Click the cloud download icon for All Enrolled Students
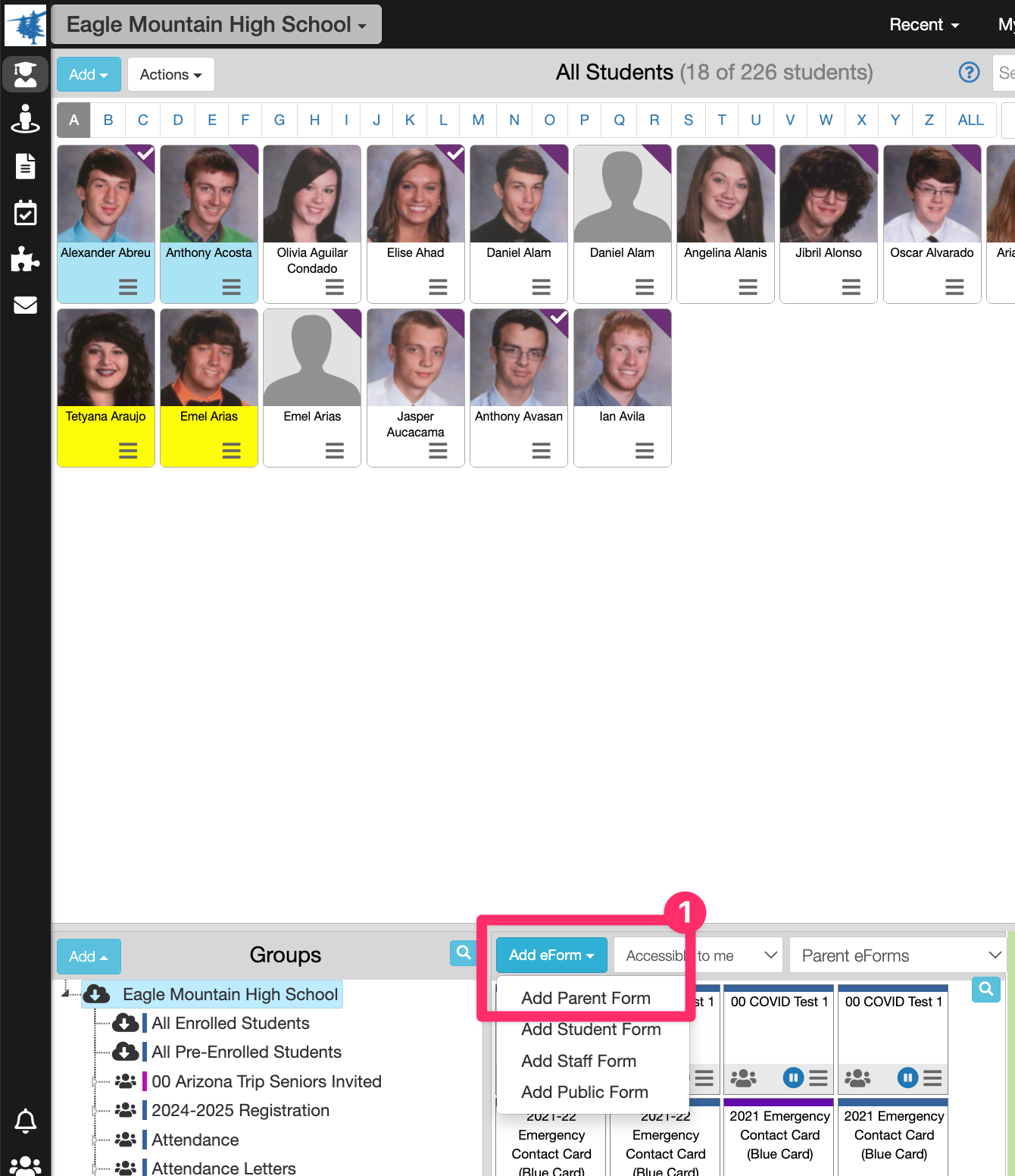Screen dimensions: 1015x1176 click(125, 1024)
